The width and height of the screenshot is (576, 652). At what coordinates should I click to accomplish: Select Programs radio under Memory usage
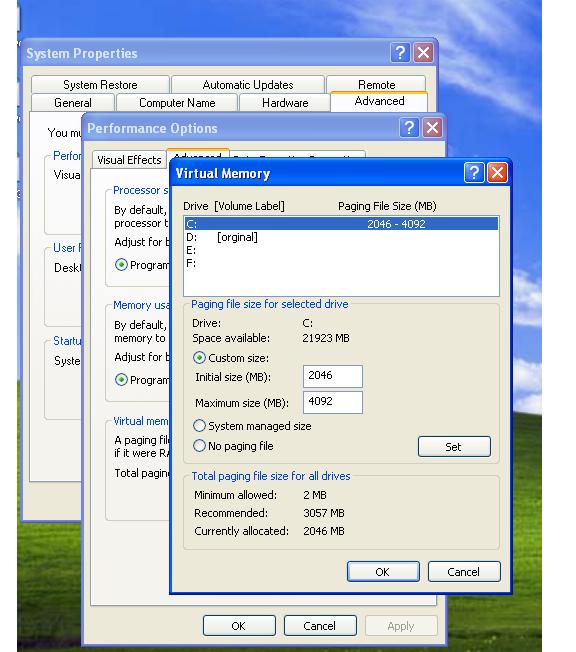pos(121,380)
